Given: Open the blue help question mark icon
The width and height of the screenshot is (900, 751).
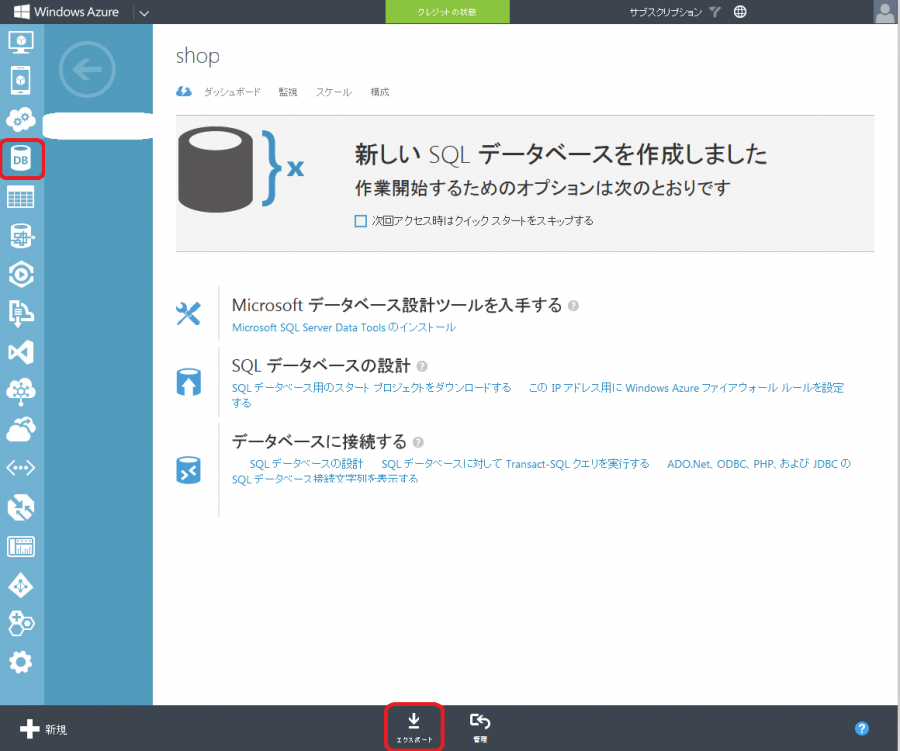Looking at the screenshot, I should (x=862, y=729).
